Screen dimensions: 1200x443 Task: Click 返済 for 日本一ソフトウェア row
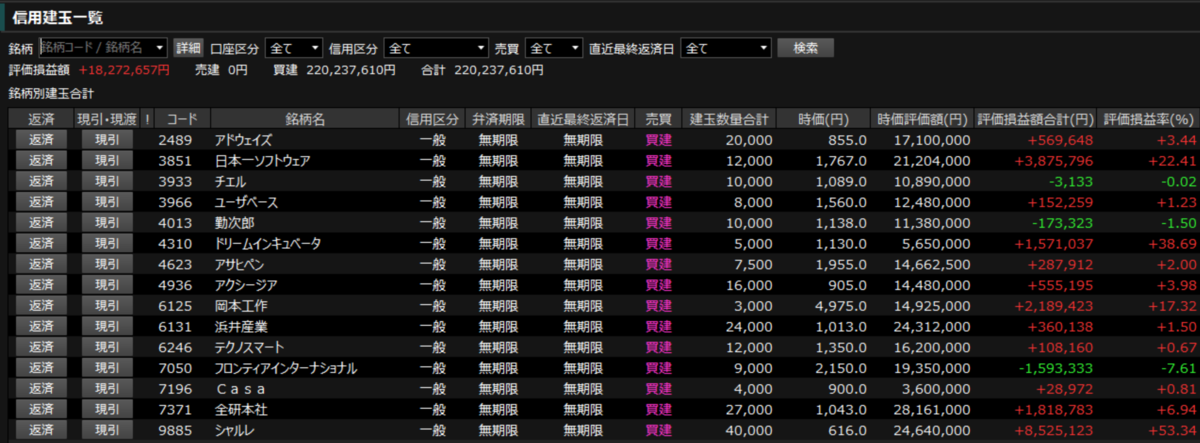41,161
